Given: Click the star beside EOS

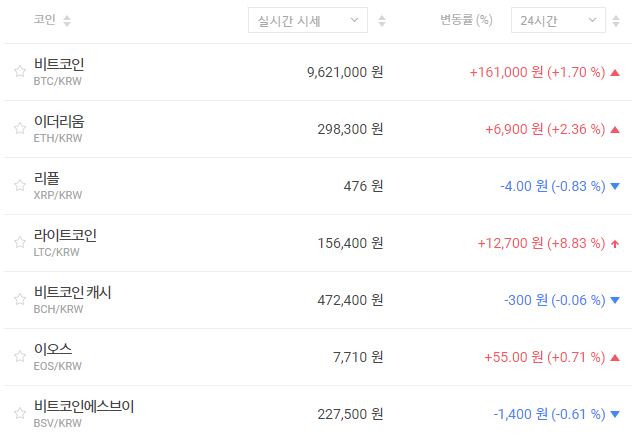Looking at the screenshot, I should [x=19, y=356].
